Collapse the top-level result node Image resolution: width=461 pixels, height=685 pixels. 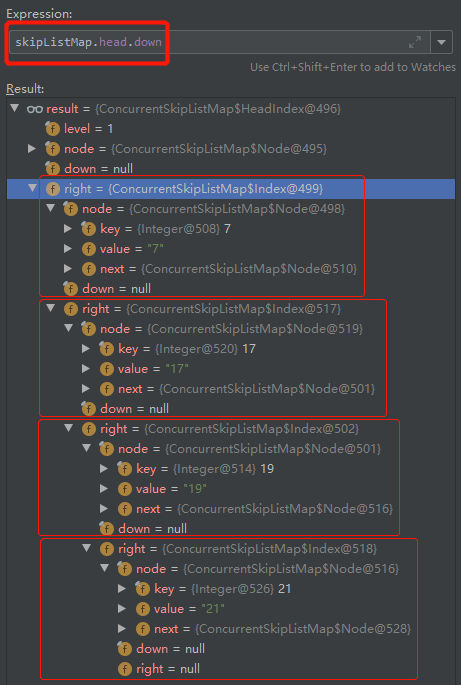[x=15, y=108]
